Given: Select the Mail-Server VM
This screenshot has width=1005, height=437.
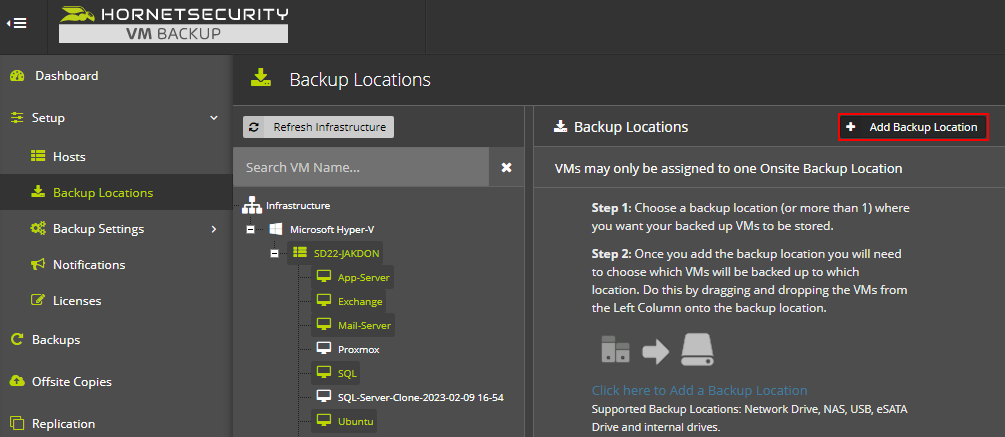Looking at the screenshot, I should click(x=365, y=326).
